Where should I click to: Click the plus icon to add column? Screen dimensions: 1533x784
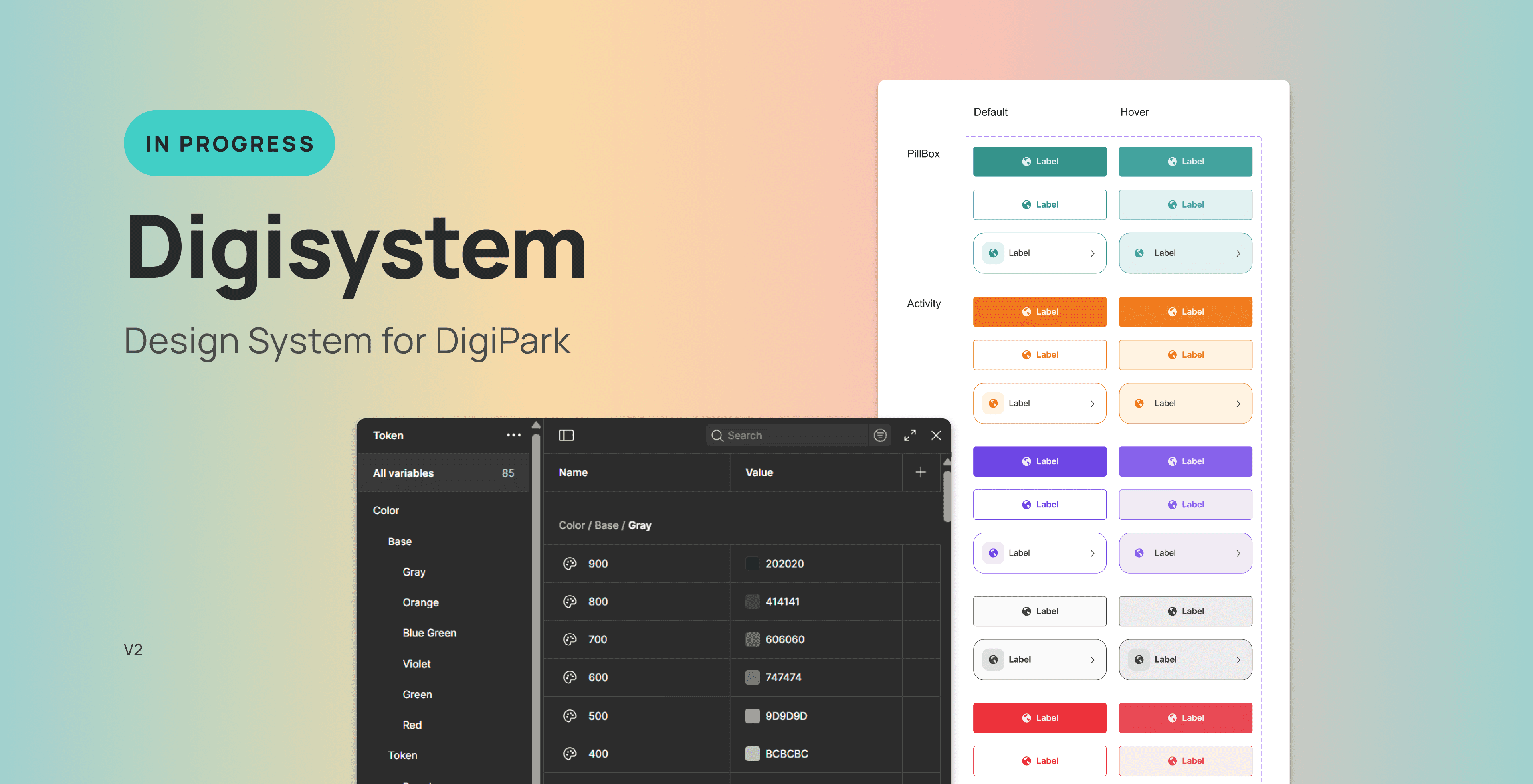coord(920,472)
